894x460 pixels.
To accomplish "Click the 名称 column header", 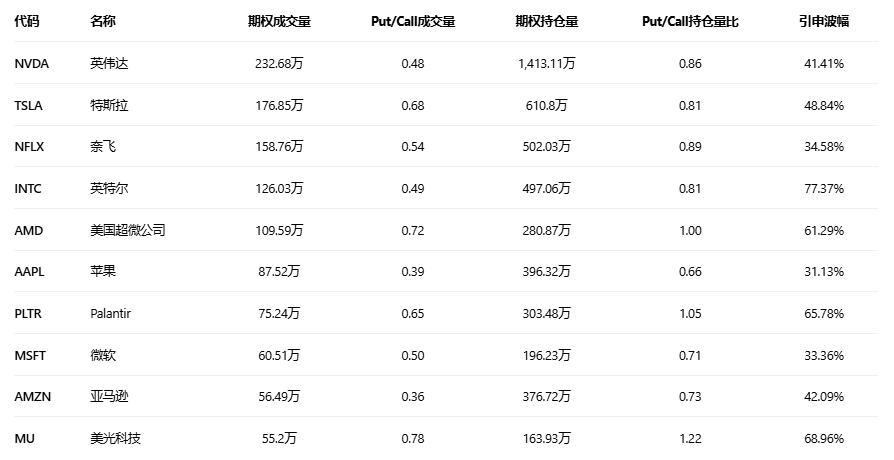I will coord(102,21).
